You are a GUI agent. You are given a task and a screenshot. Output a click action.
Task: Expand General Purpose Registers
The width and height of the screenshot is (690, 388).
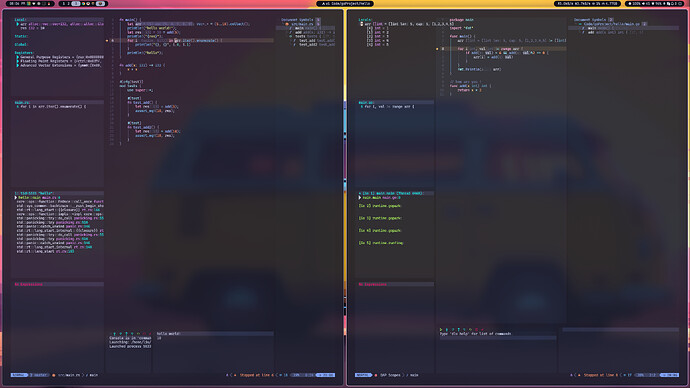point(18,57)
